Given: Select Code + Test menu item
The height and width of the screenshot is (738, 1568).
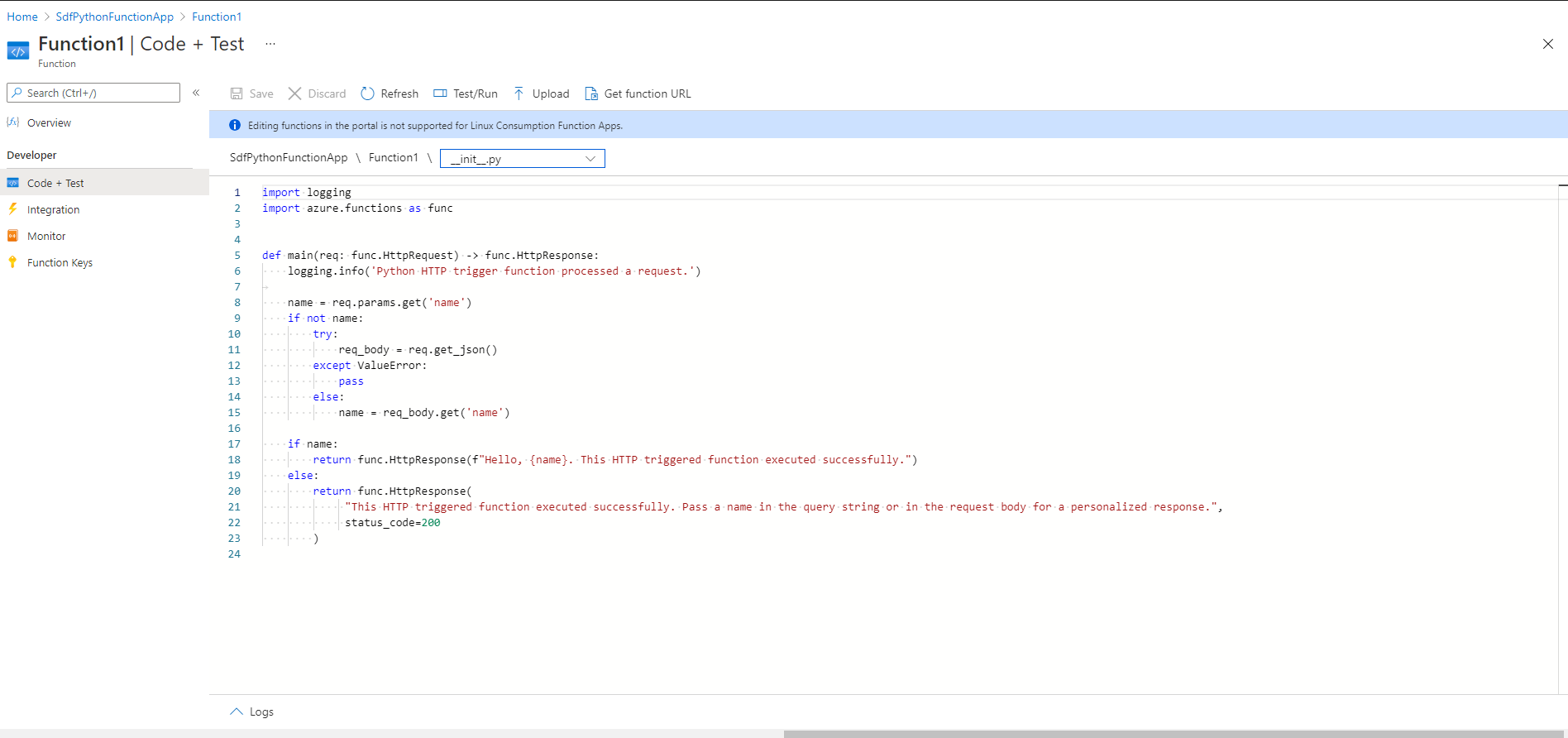Looking at the screenshot, I should tap(104, 183).
